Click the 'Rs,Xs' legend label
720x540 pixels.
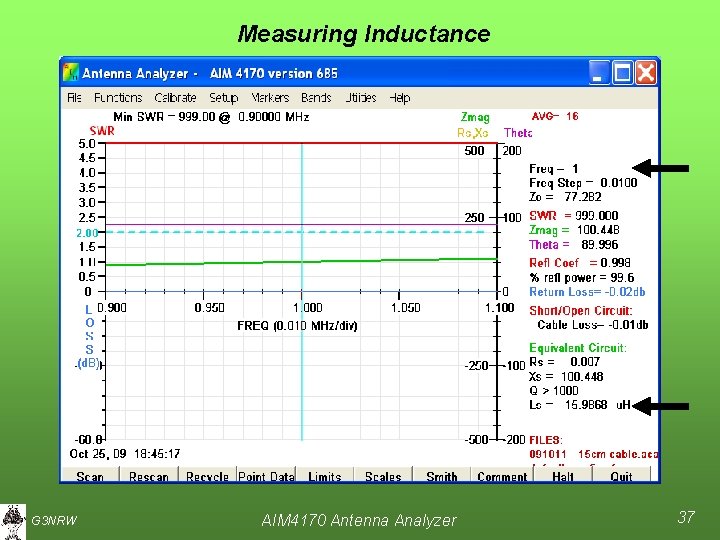(472, 133)
